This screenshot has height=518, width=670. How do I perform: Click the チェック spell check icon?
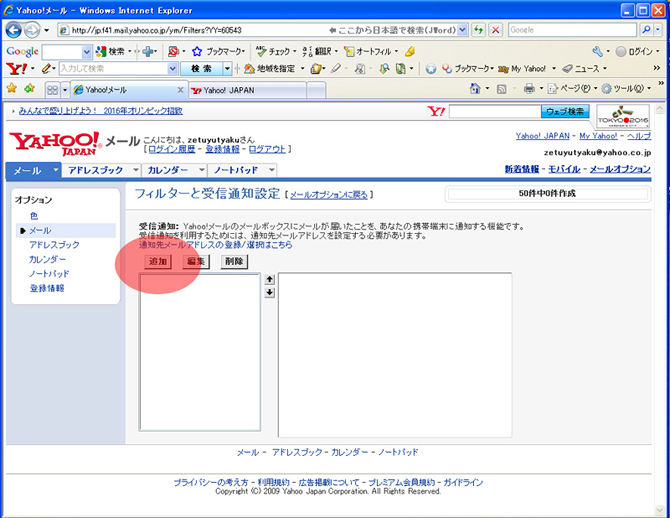261,52
